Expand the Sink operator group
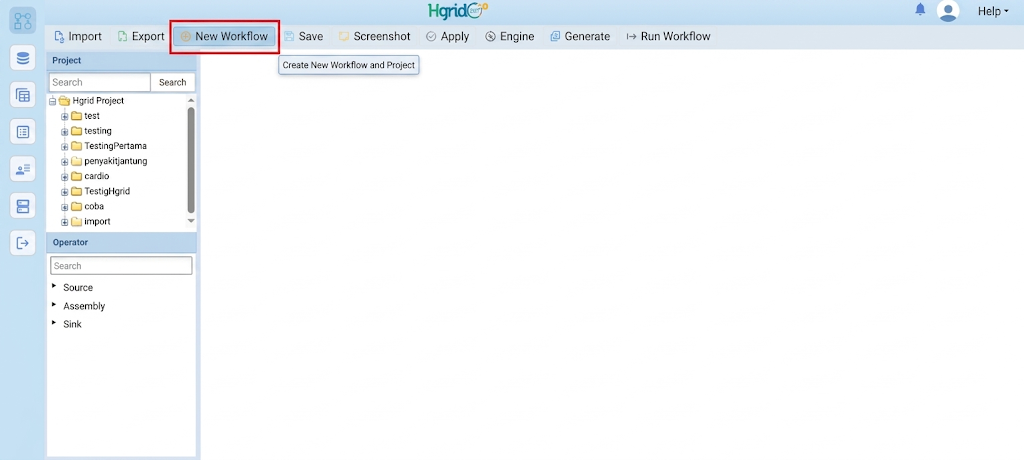This screenshot has width=1024, height=460. [x=54, y=322]
